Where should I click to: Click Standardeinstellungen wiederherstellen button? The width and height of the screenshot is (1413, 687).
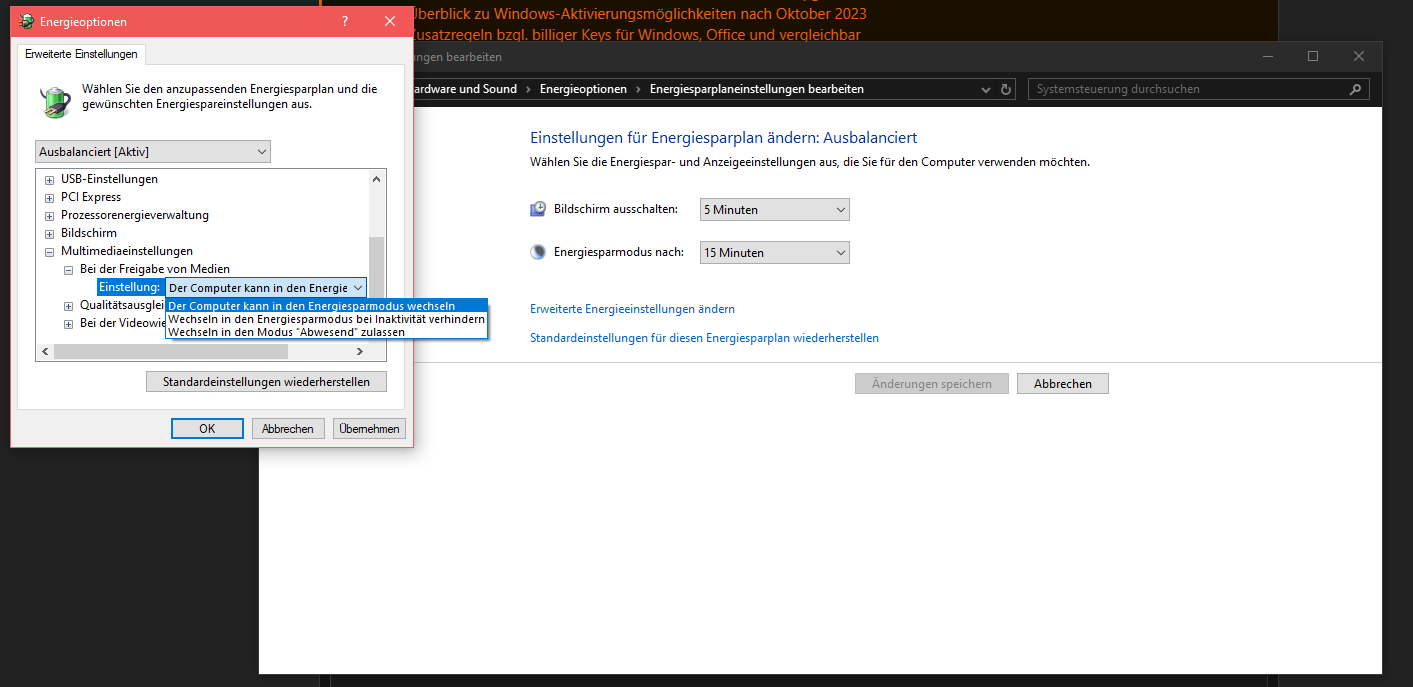[x=266, y=382]
